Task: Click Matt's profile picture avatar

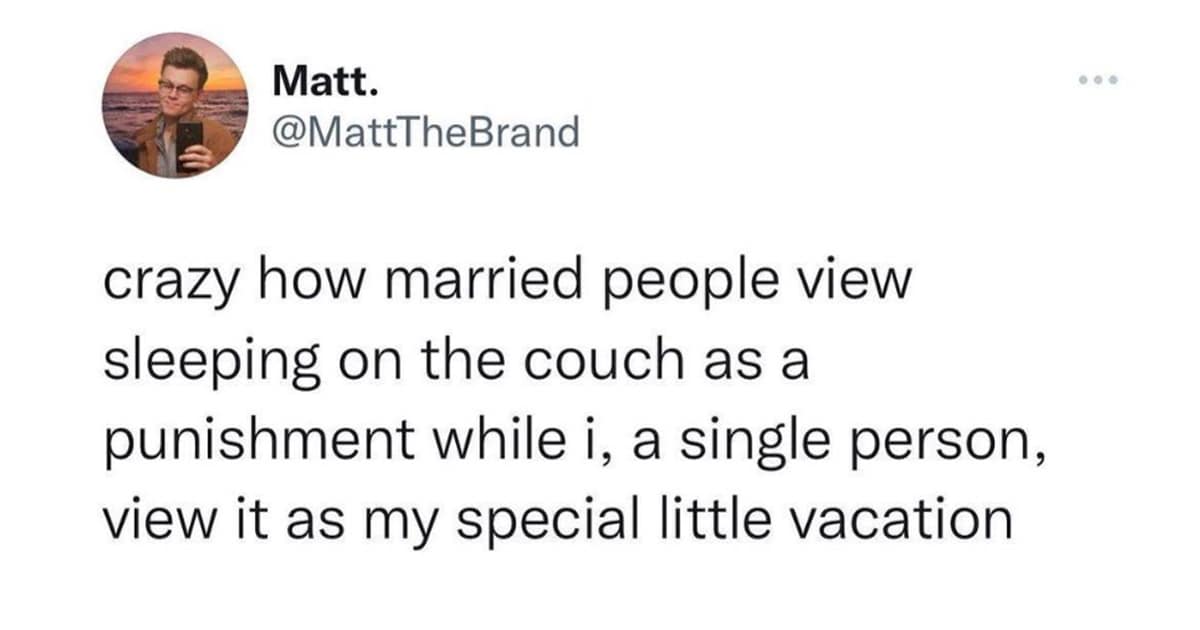Action: coord(175,105)
